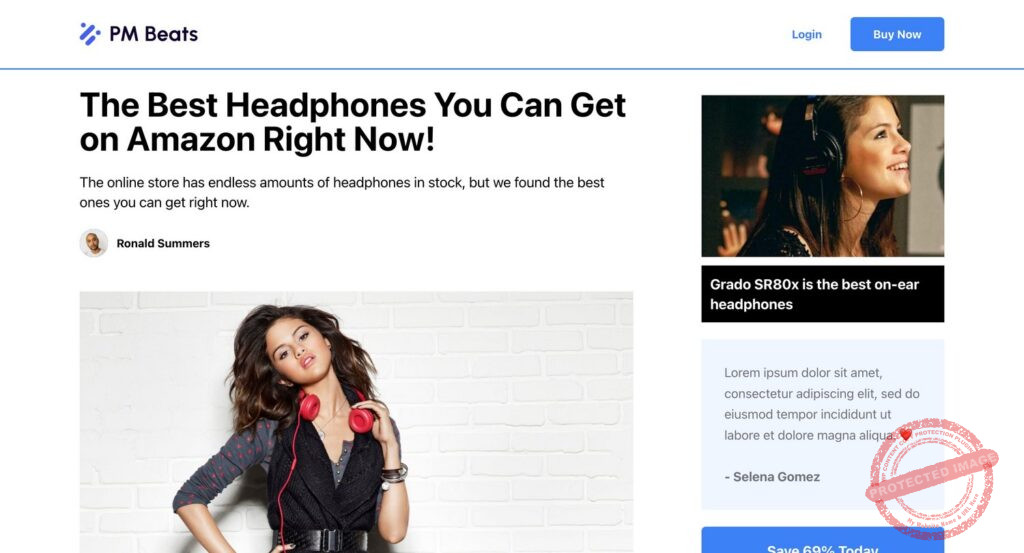Click the intro paragraph about the online store
The width and height of the screenshot is (1024, 553).
pyautogui.click(x=342, y=192)
